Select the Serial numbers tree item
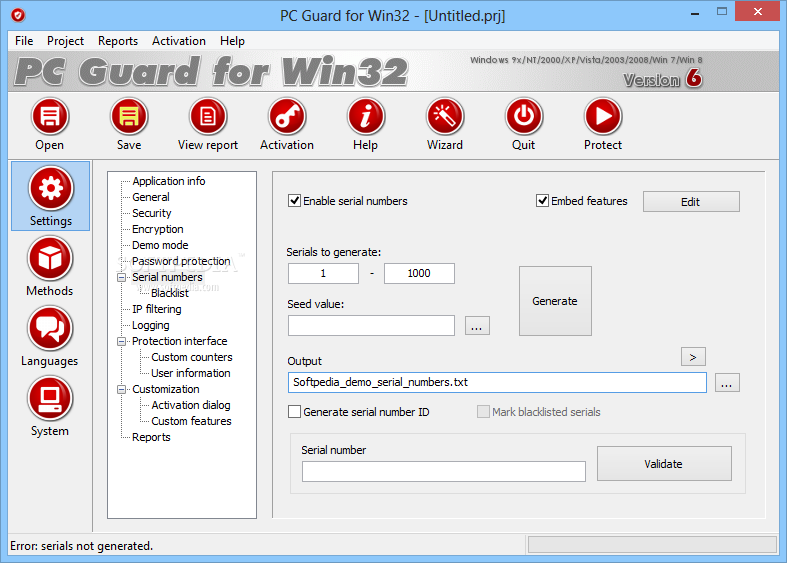 point(167,277)
